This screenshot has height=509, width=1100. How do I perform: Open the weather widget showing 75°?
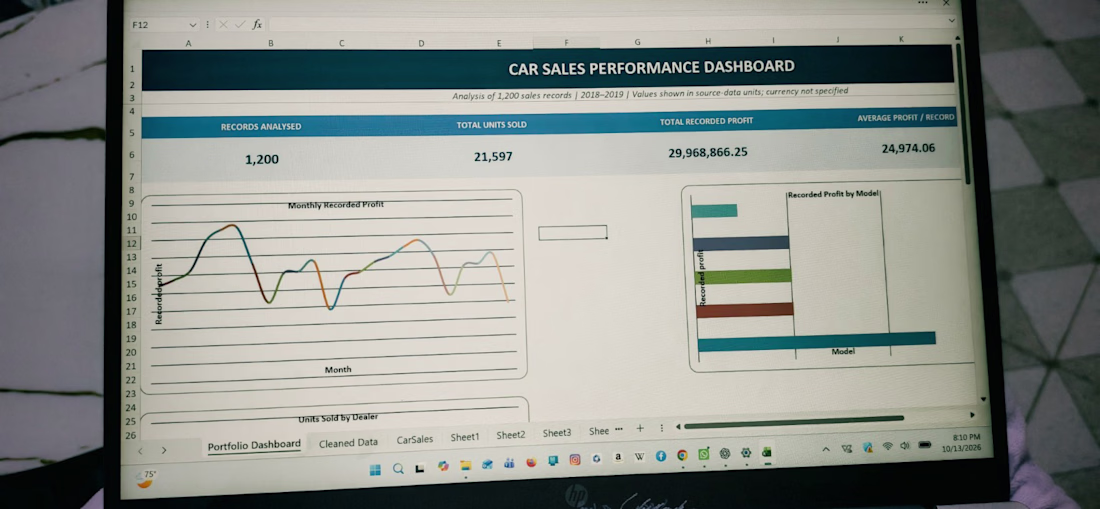tap(148, 477)
